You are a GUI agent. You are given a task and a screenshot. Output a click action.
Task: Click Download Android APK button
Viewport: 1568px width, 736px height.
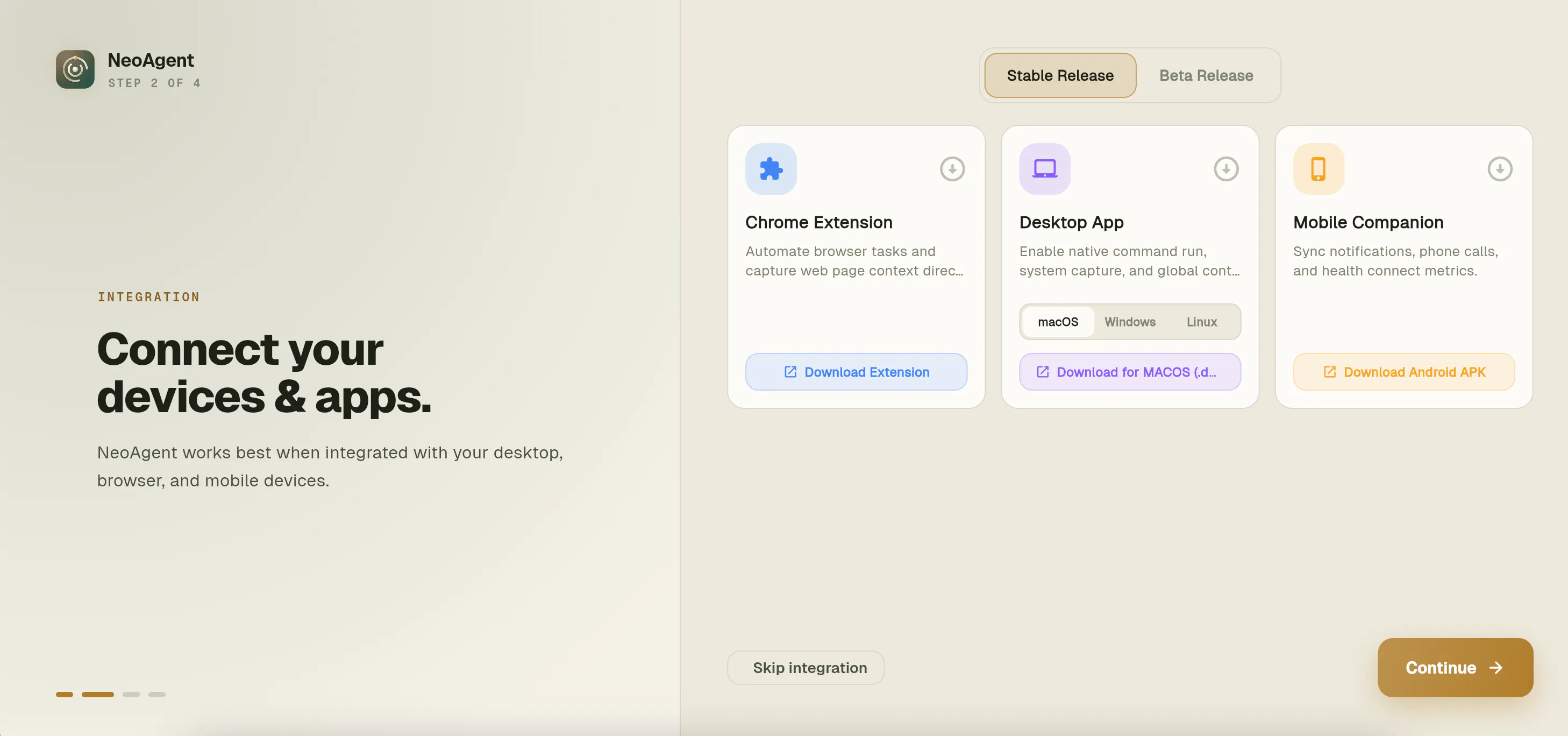[1403, 372]
